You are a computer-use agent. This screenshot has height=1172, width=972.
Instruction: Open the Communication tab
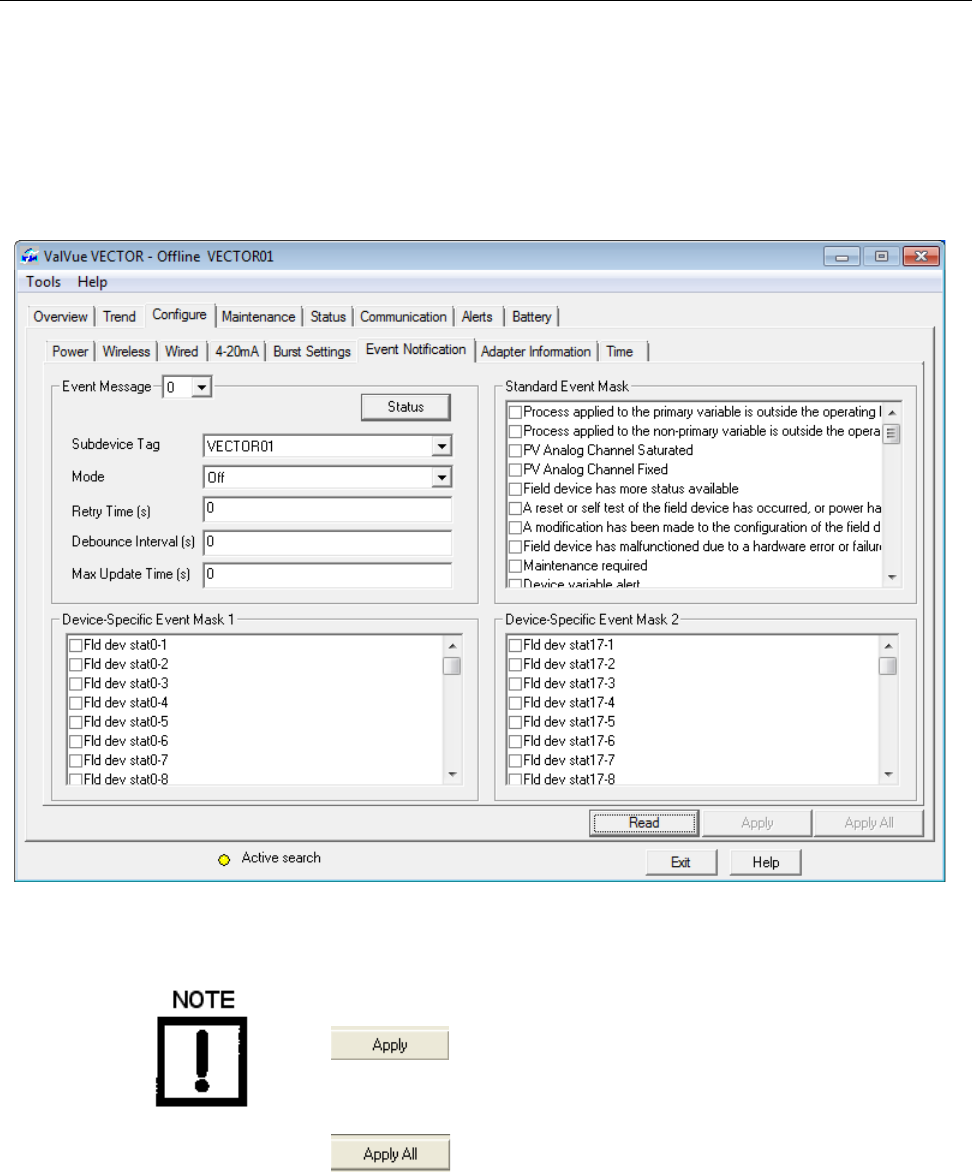coord(403,317)
